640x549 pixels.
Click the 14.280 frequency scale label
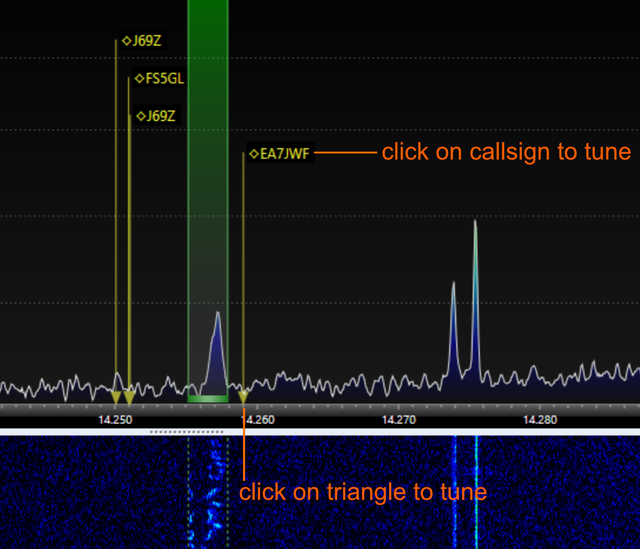[x=540, y=420]
